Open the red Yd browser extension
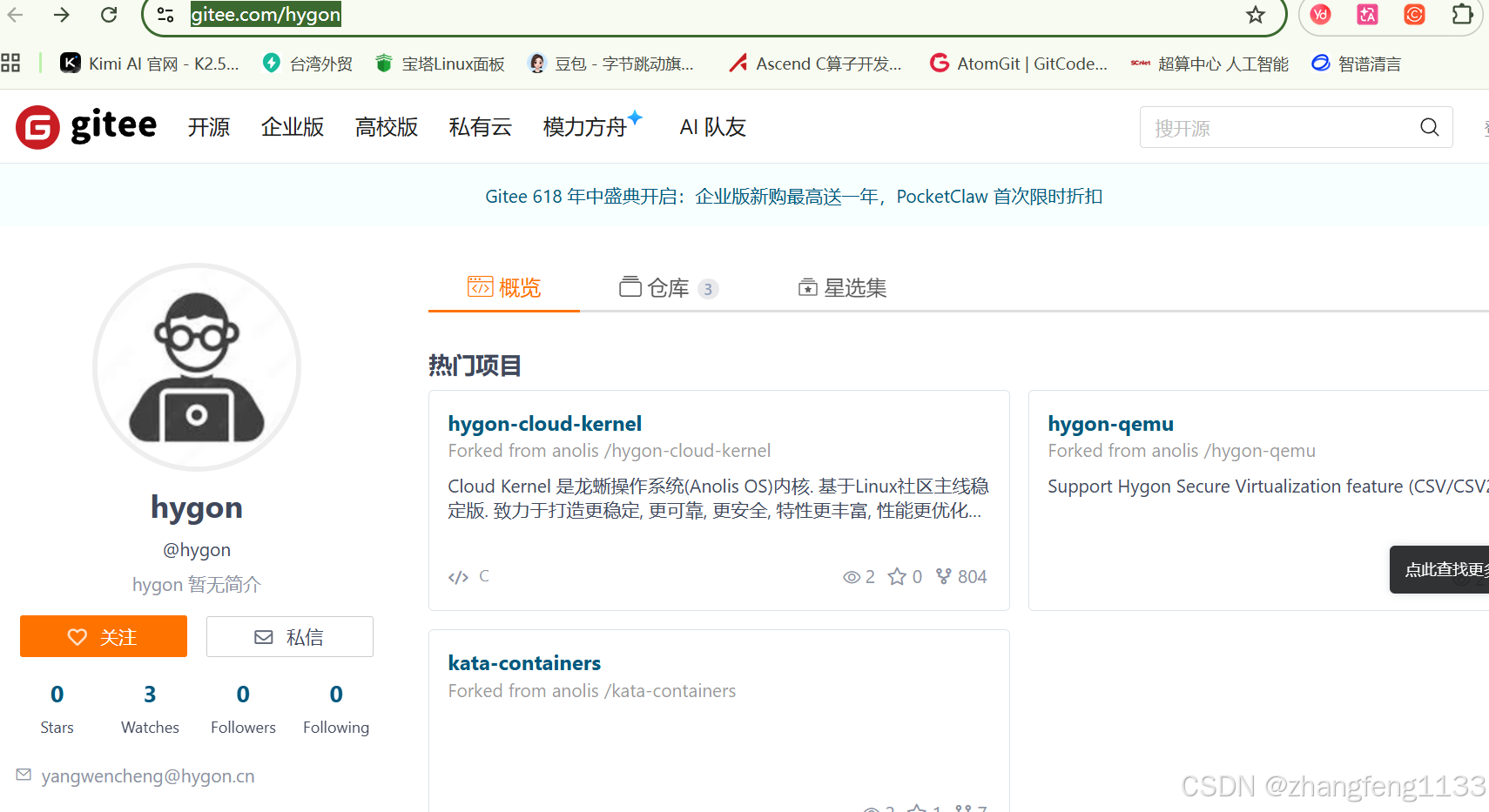 pos(1320,15)
